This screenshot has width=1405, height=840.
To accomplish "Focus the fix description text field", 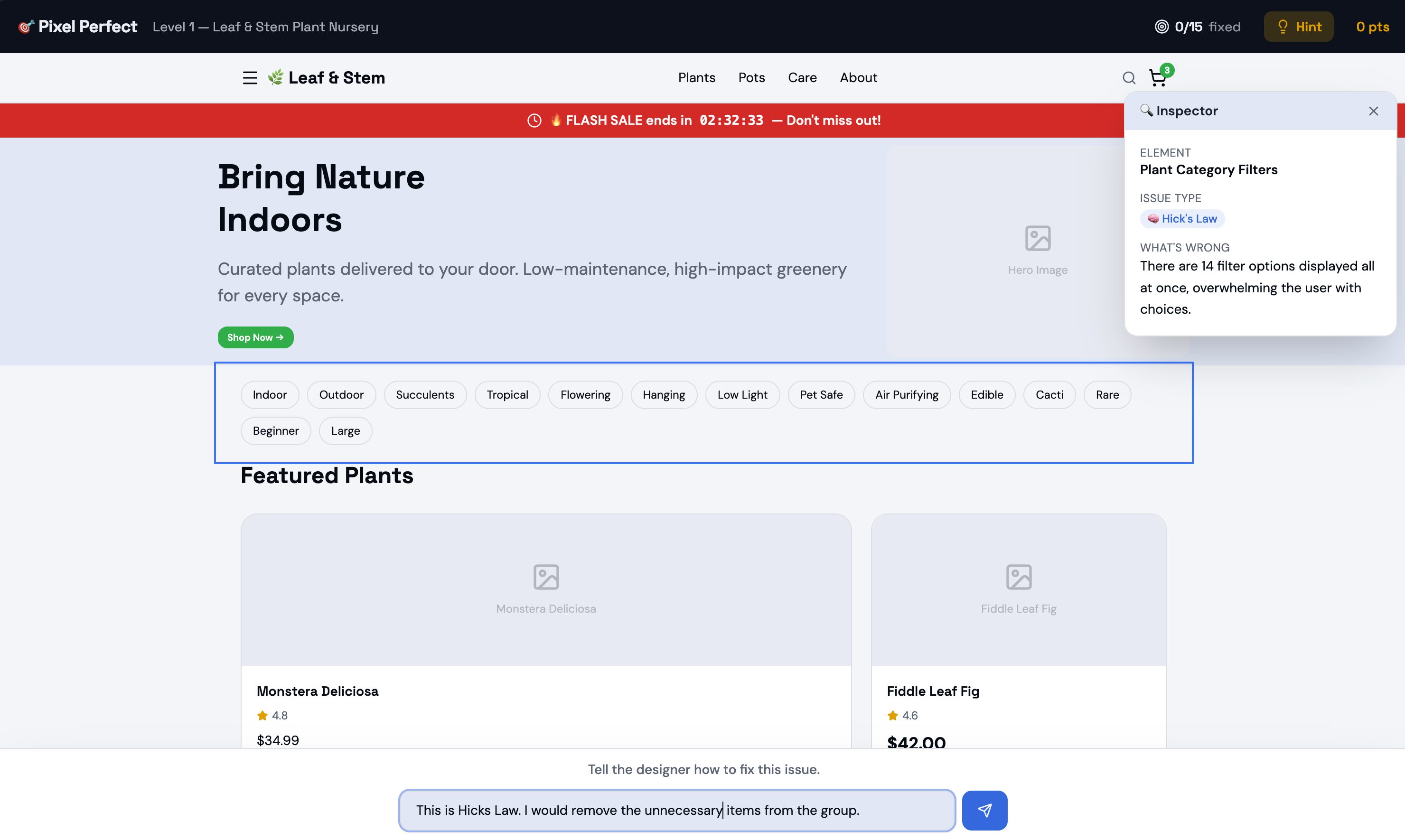I will (x=676, y=810).
